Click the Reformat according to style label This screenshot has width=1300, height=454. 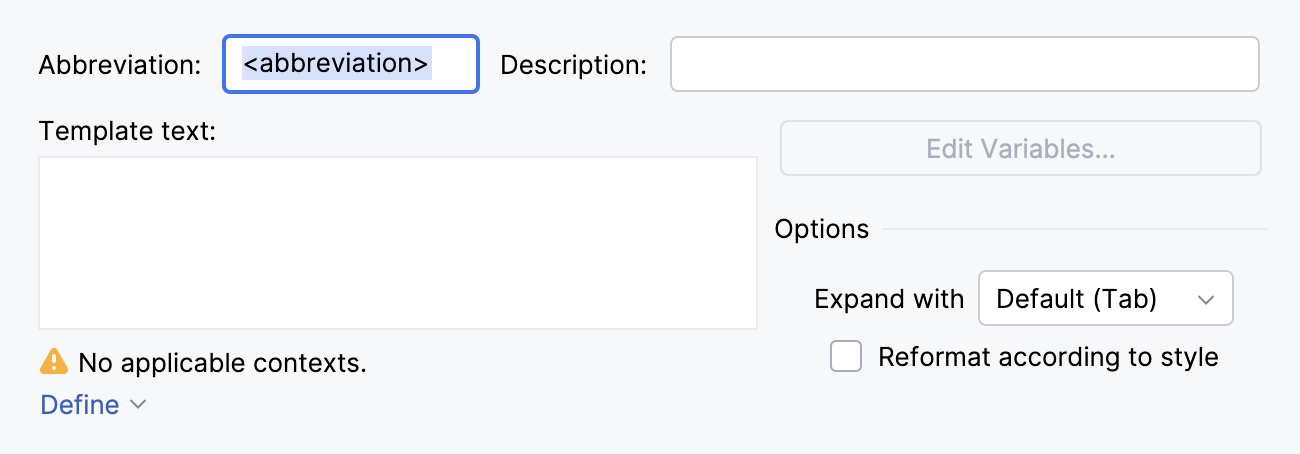click(x=1048, y=357)
